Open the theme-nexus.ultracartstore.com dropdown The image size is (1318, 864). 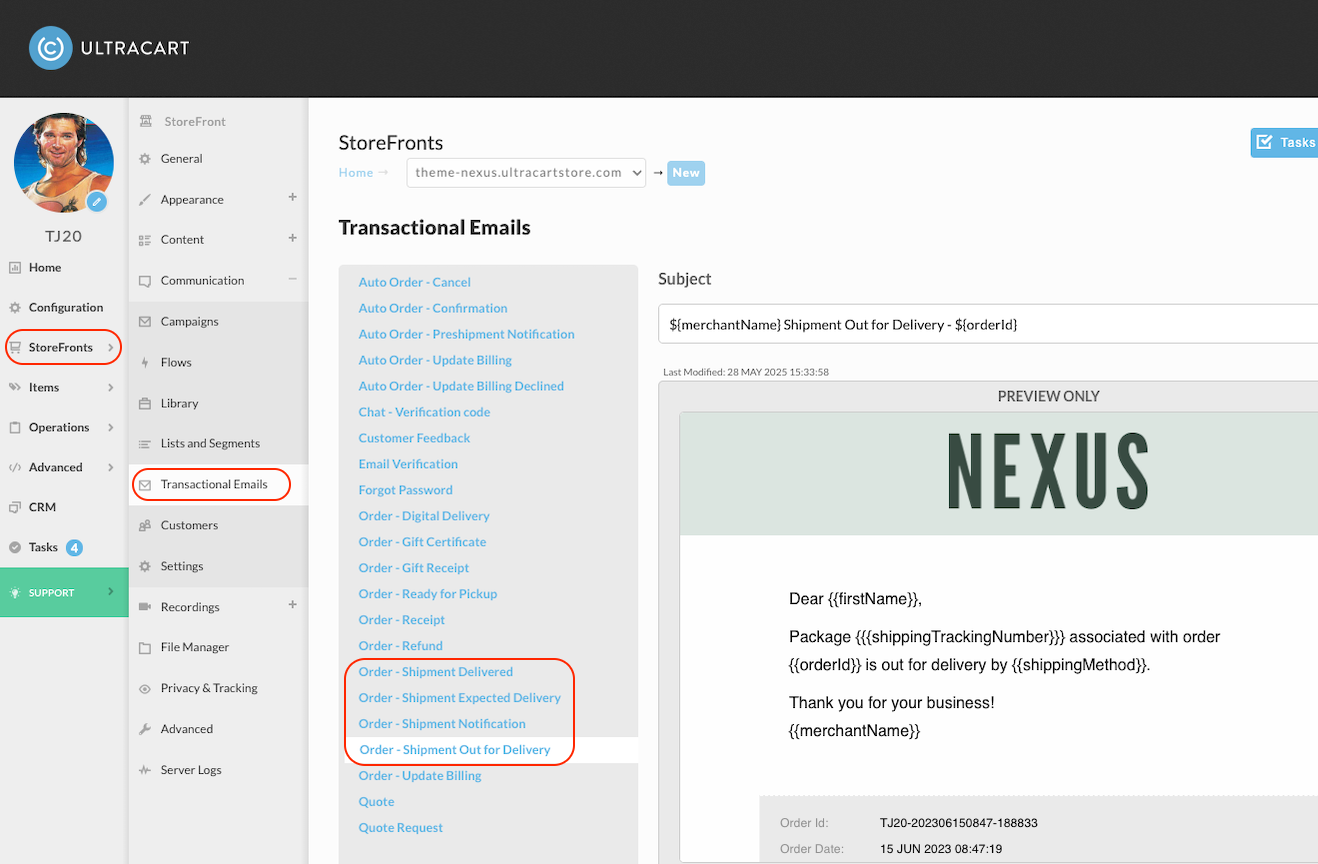[526, 172]
